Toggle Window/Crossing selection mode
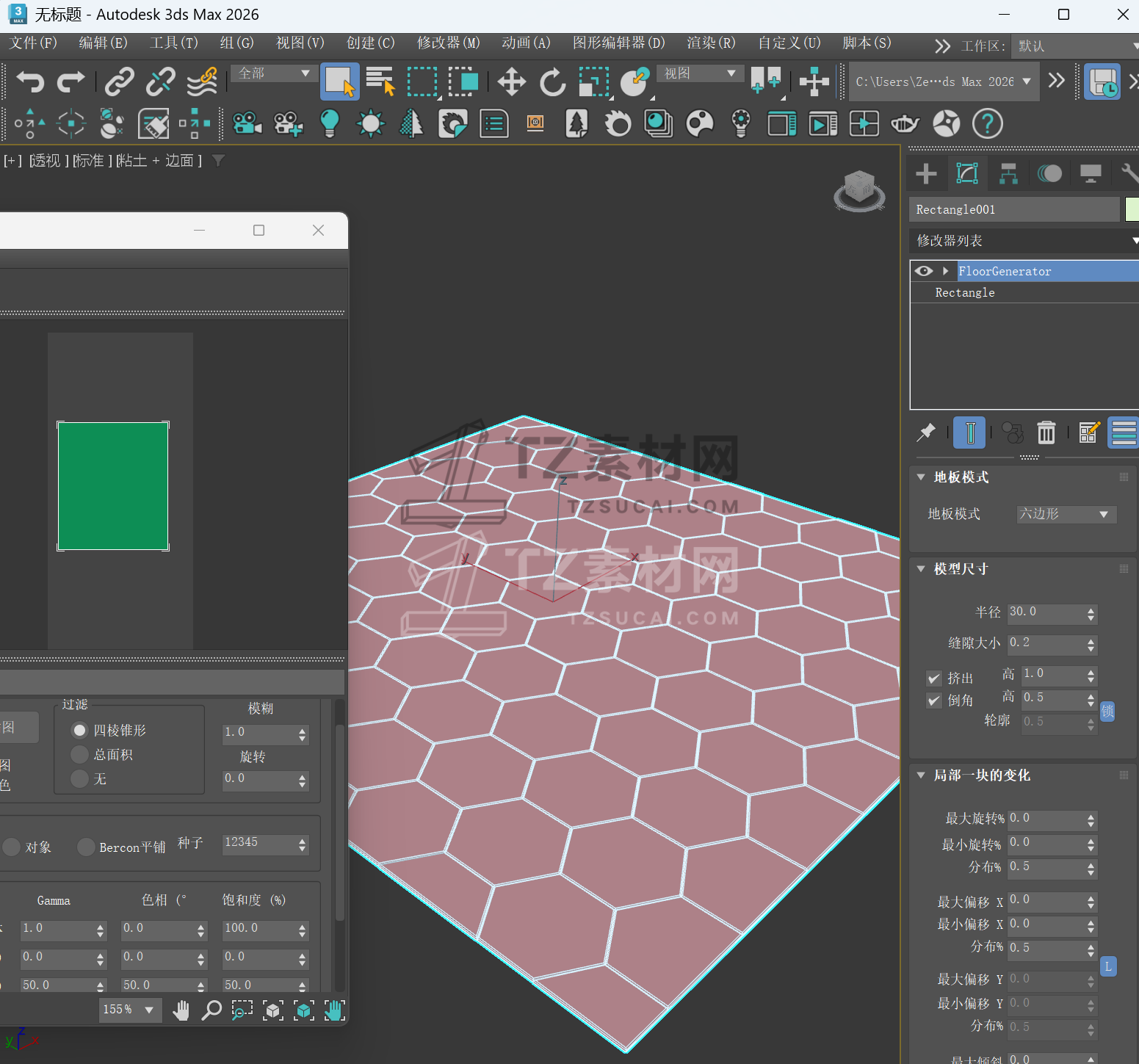Screen dimensions: 1139x1064 click(x=463, y=82)
